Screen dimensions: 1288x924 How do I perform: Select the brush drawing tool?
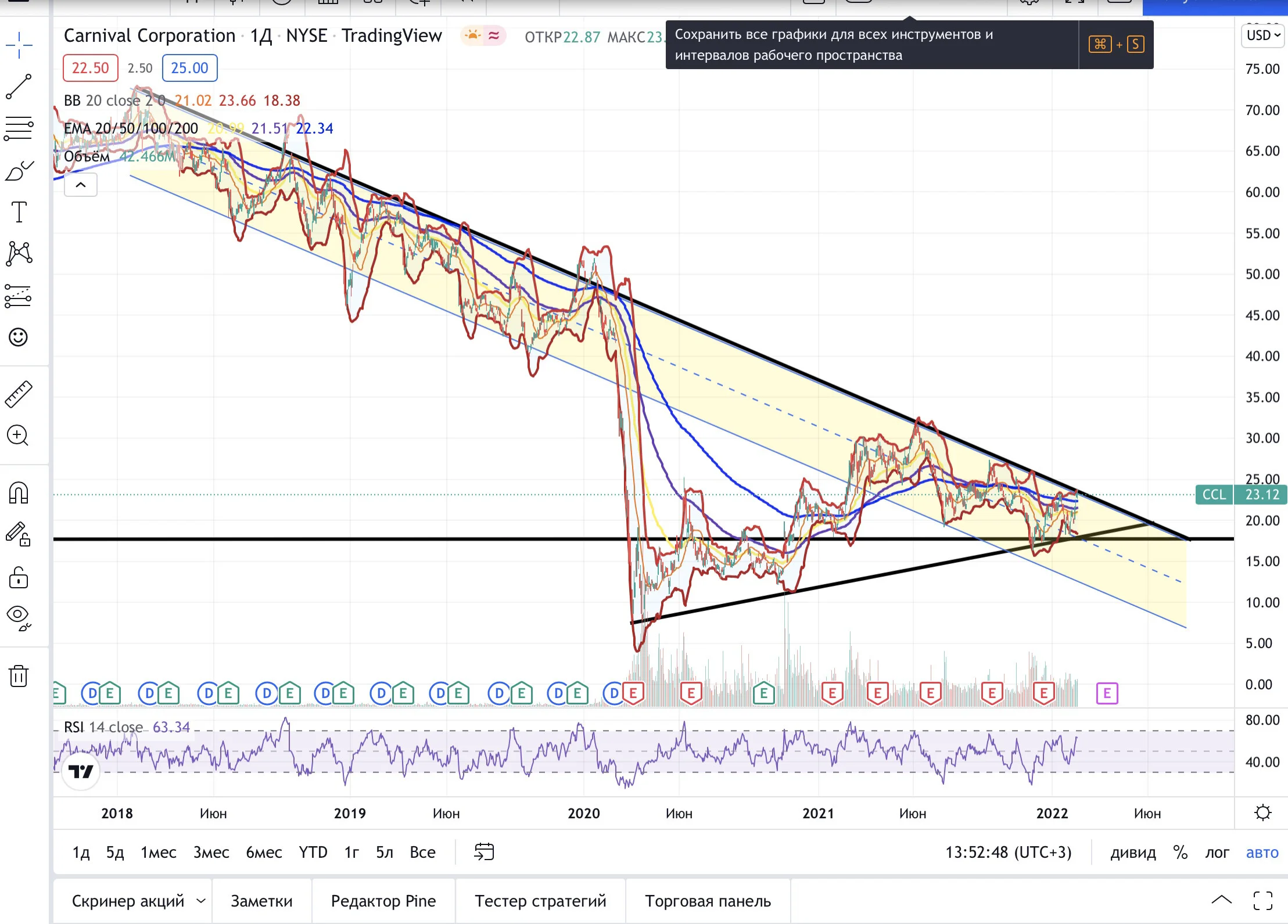click(x=19, y=171)
